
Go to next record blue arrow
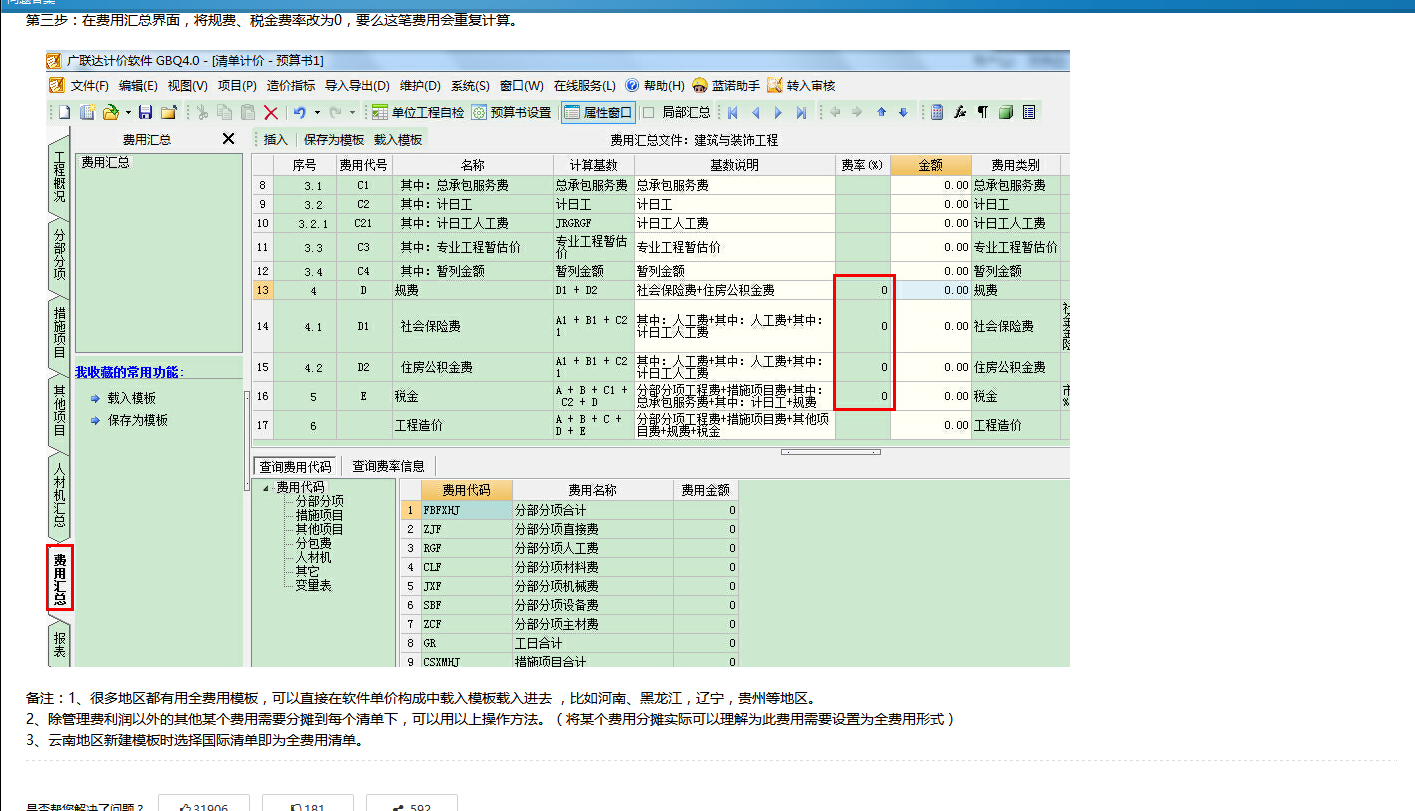pos(778,112)
